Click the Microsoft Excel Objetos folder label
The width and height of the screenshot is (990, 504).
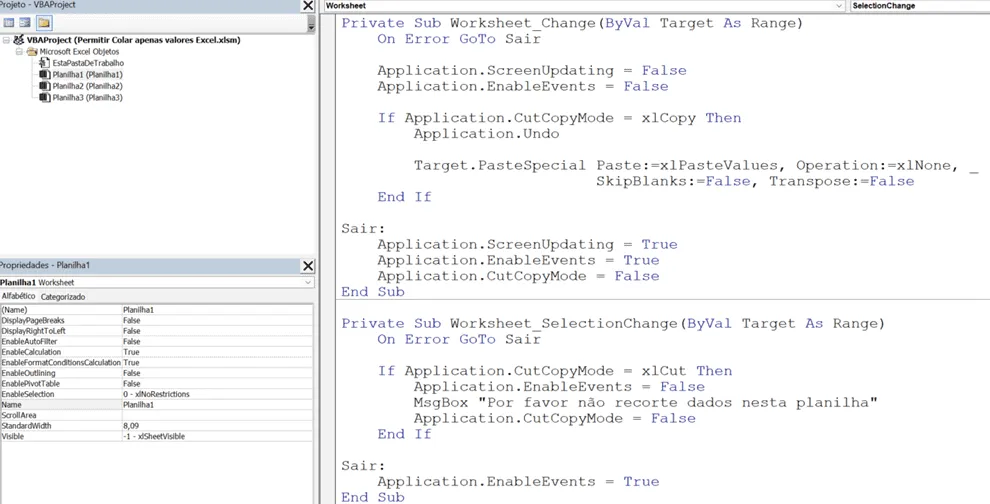(79, 51)
